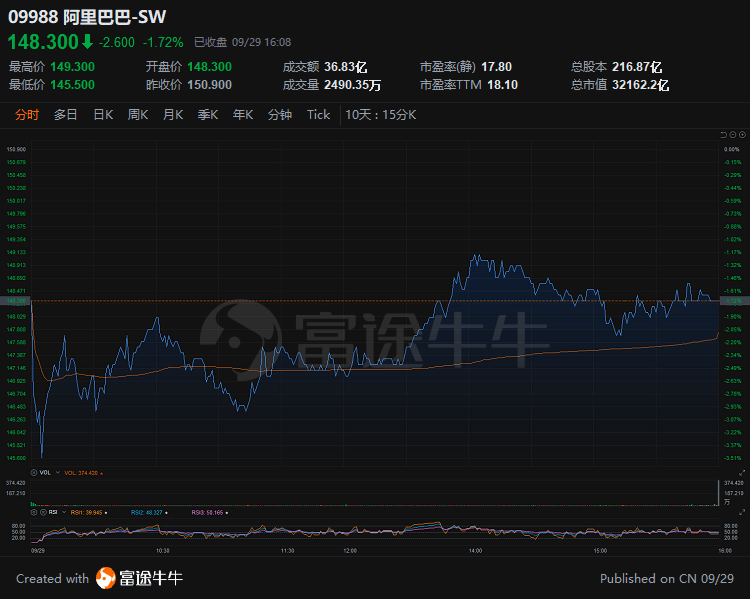
Task: Open RSI indicator settings gear icon
Action: coord(34,512)
